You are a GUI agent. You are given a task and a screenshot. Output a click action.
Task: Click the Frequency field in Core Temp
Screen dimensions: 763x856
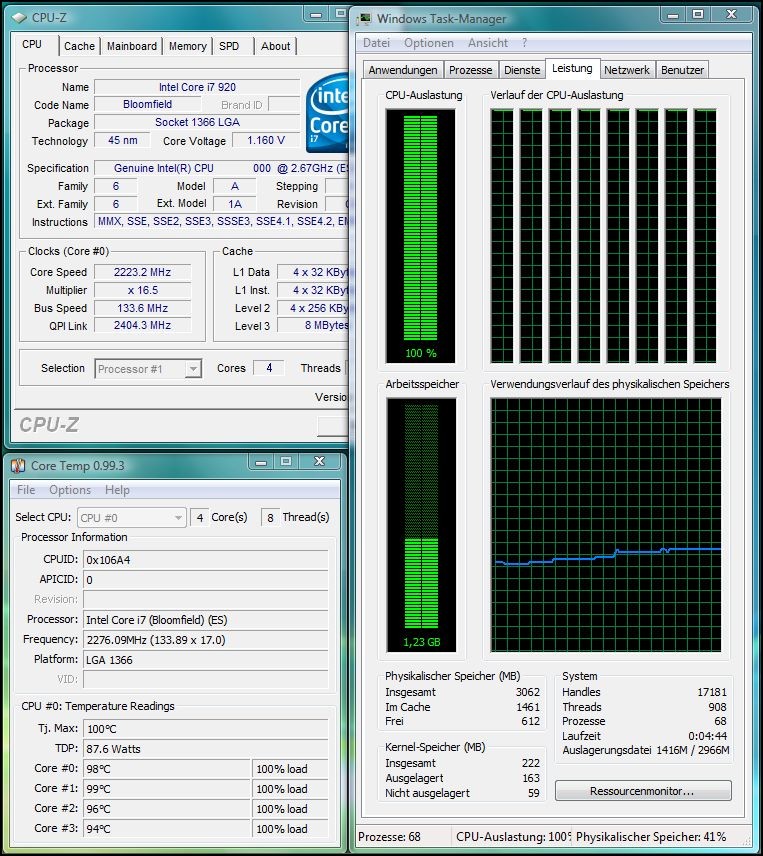click(205, 640)
